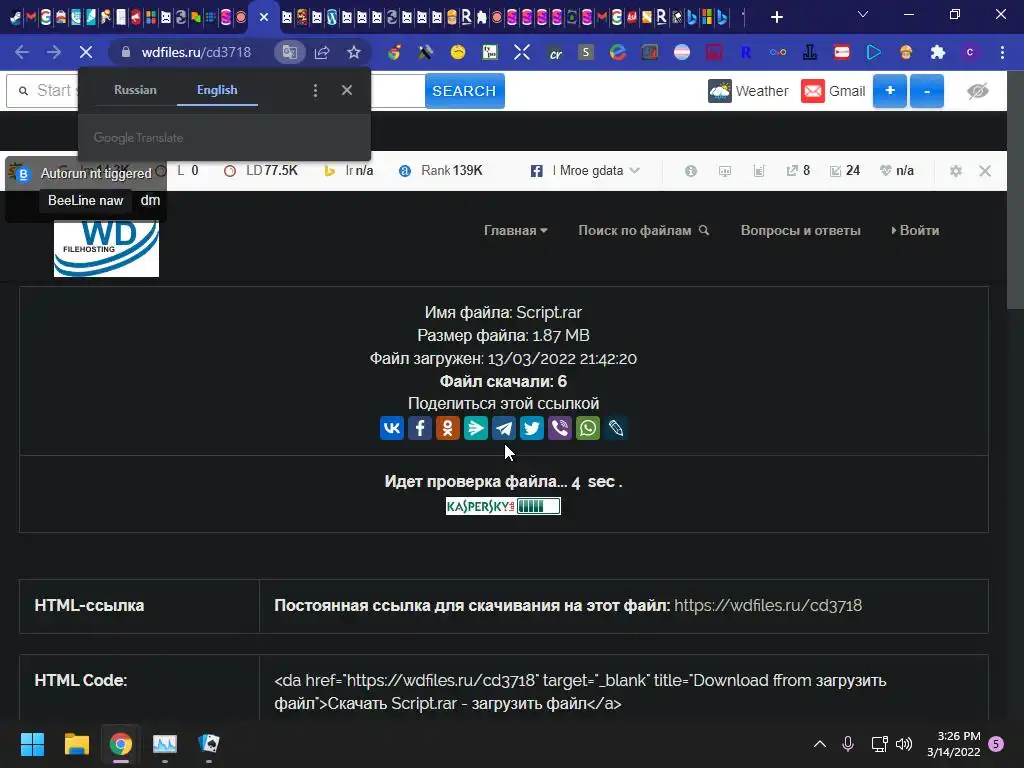Viewport: 1024px width, 768px height.
Task: Share link via Odnoklassniki icon
Action: pyautogui.click(x=448, y=428)
